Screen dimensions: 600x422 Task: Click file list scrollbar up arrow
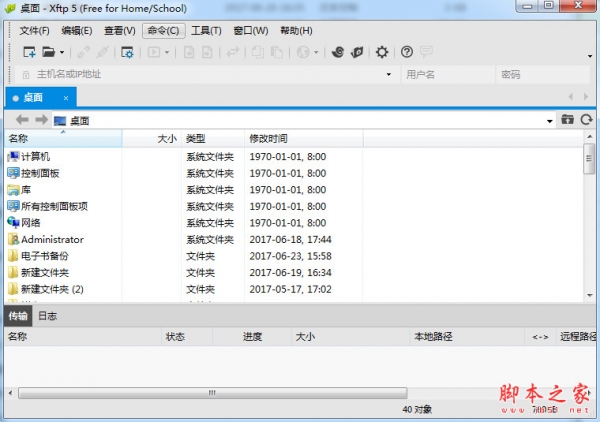coord(589,136)
